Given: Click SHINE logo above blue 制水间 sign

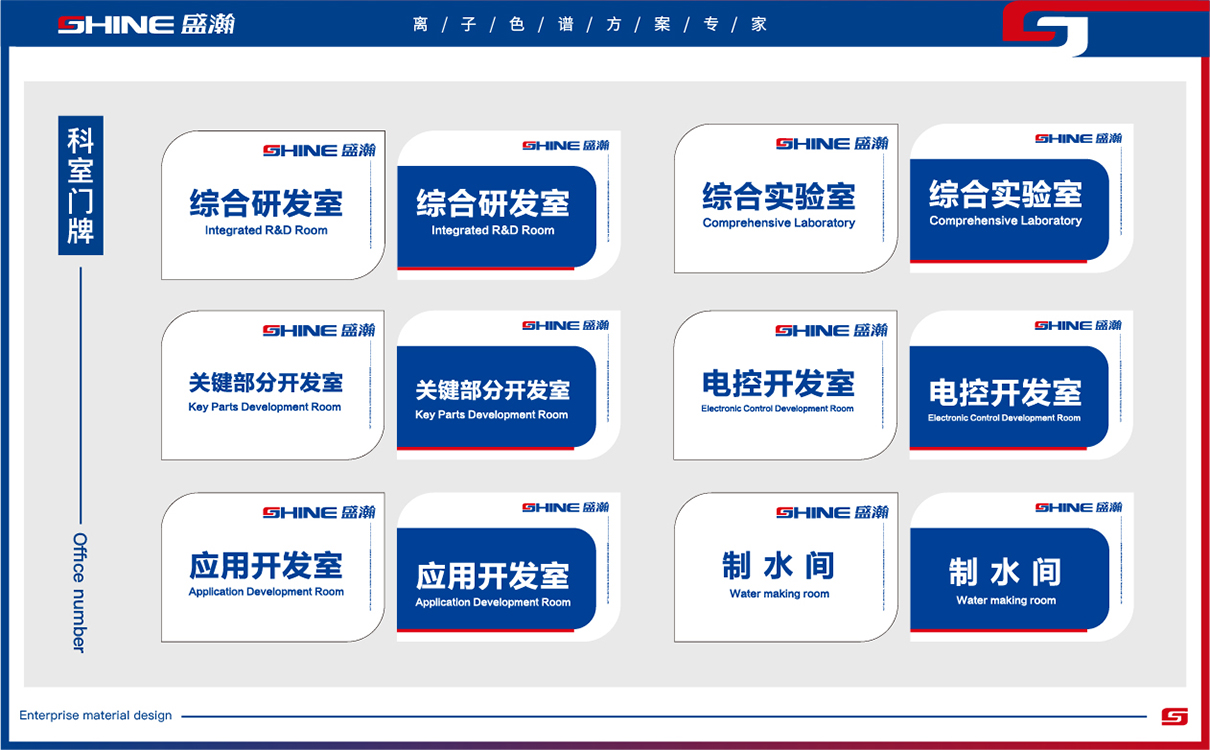Looking at the screenshot, I should click(x=1078, y=507).
